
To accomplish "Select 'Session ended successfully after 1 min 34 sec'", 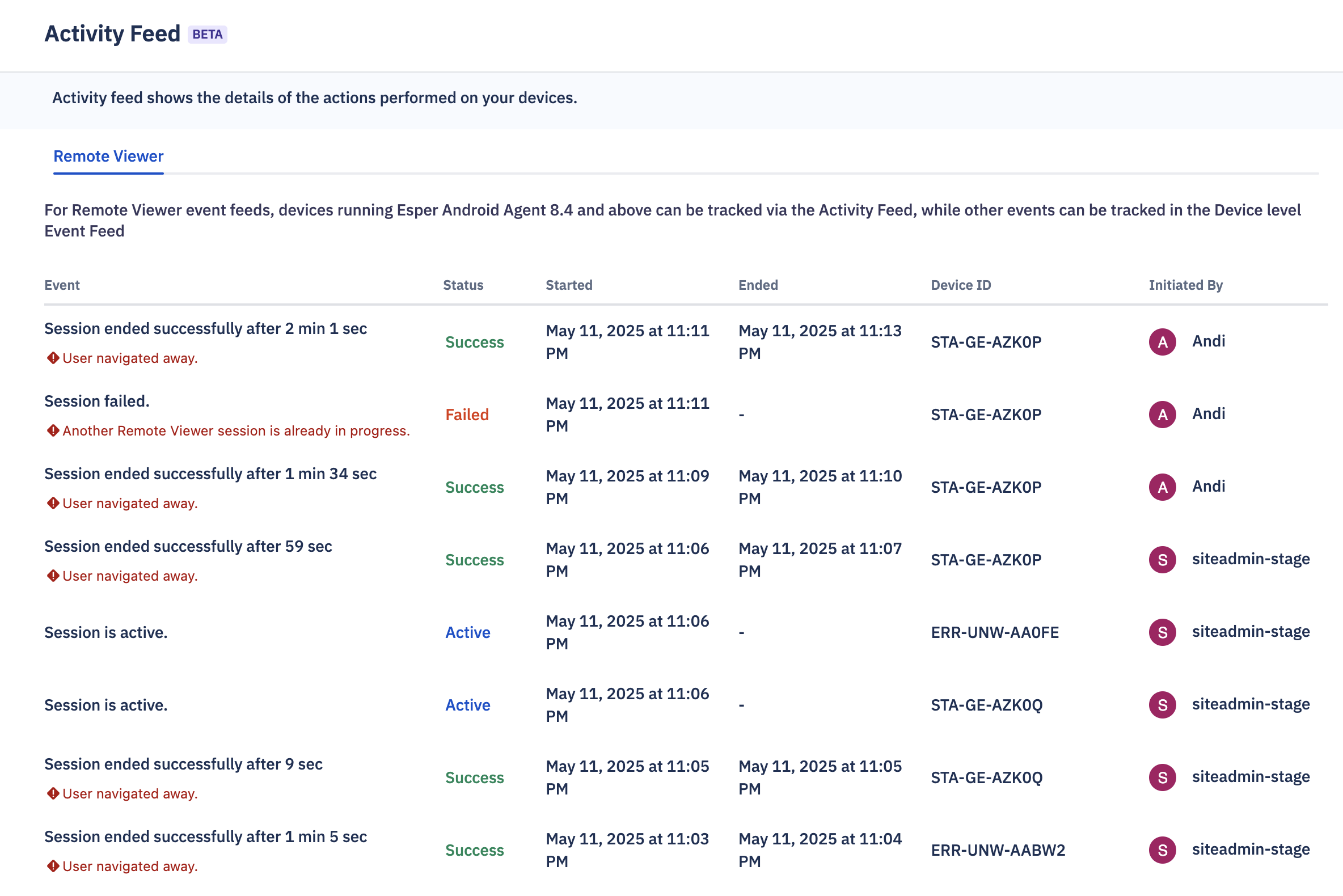I will pos(210,474).
